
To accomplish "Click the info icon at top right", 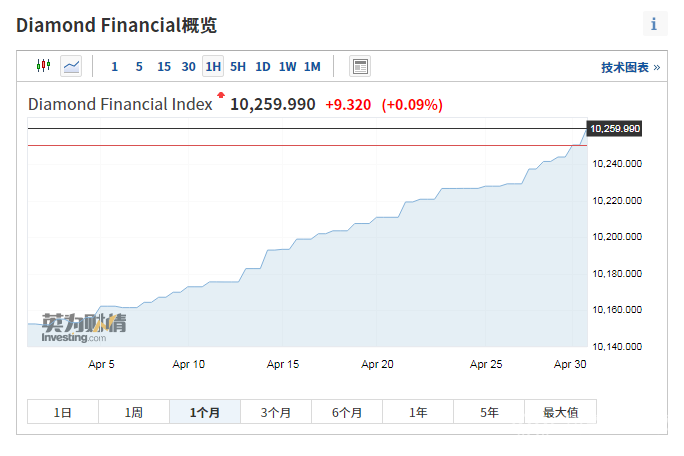I will coord(654,25).
